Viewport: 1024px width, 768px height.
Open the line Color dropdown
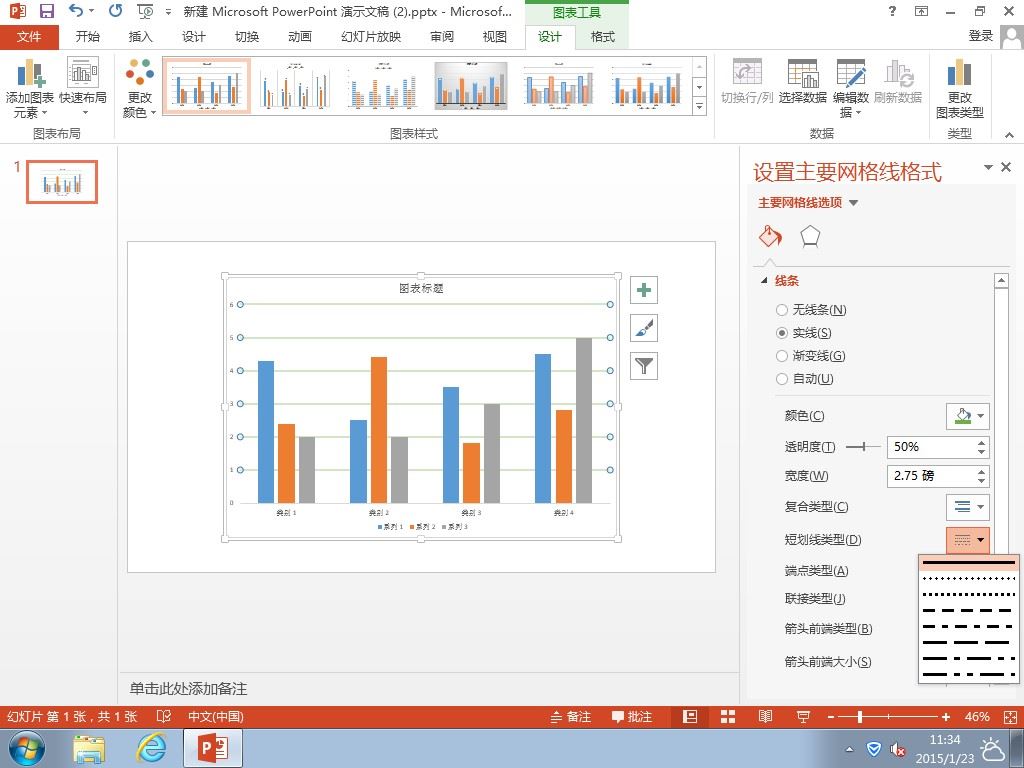click(968, 416)
